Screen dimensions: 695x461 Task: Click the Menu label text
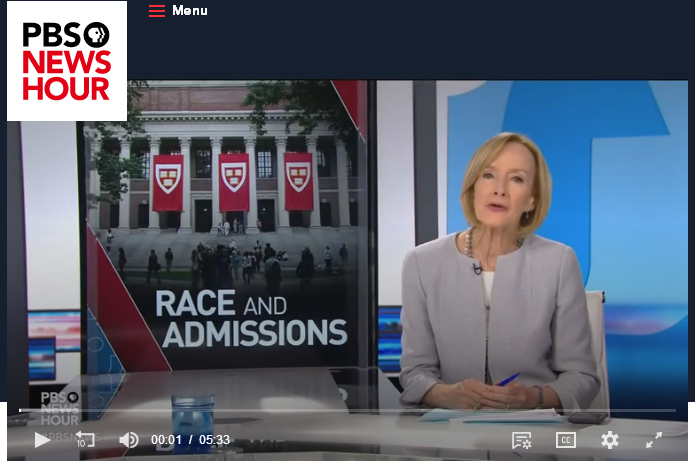tap(190, 10)
